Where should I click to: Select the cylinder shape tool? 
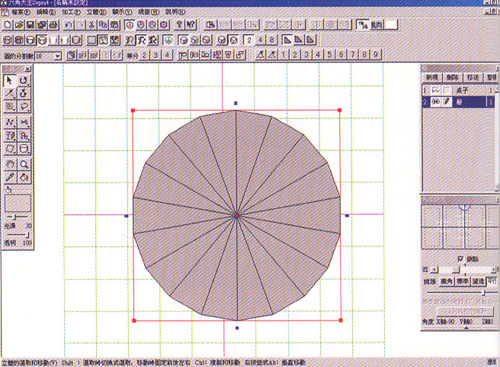24,149
